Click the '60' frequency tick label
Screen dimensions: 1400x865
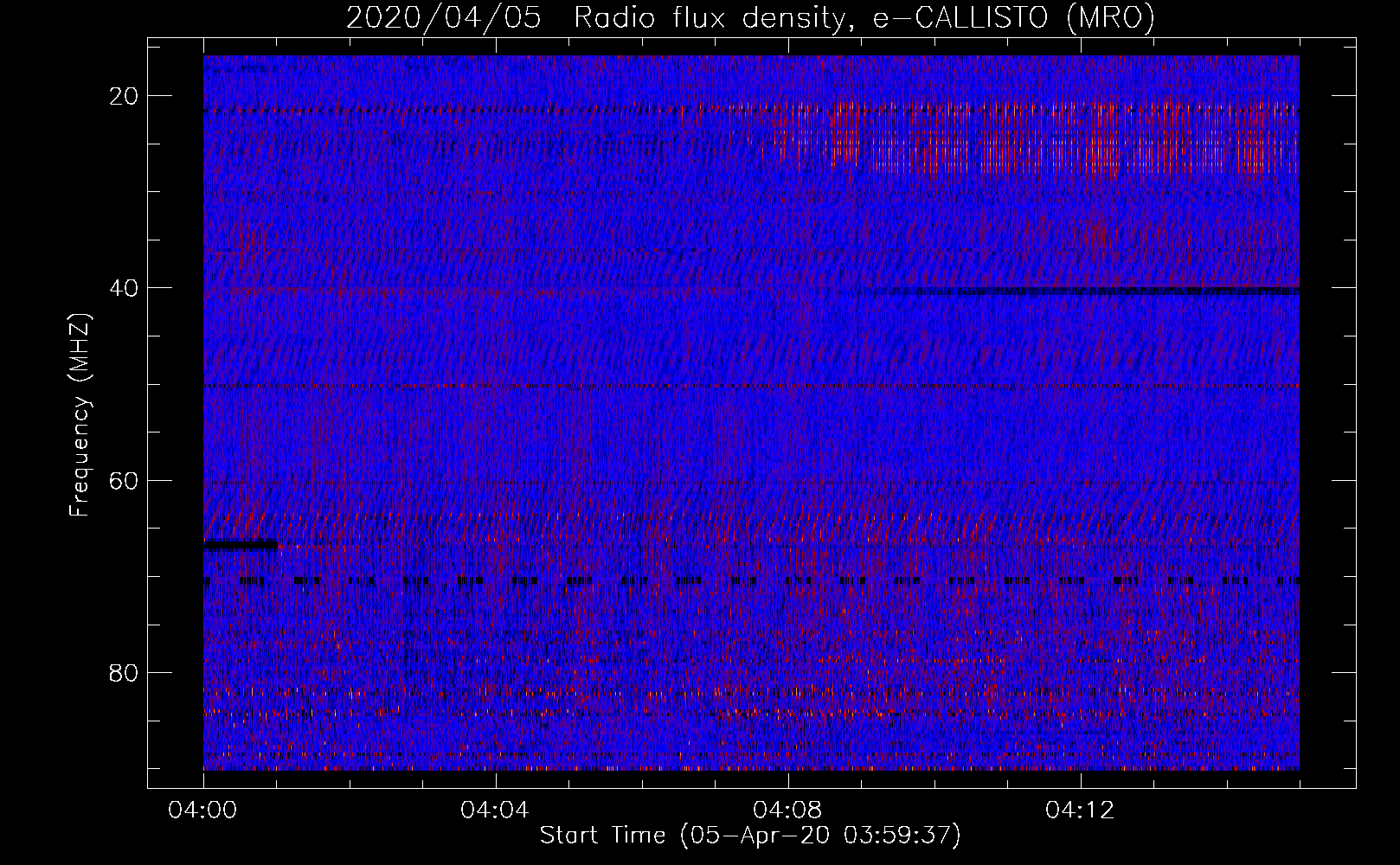[x=125, y=480]
